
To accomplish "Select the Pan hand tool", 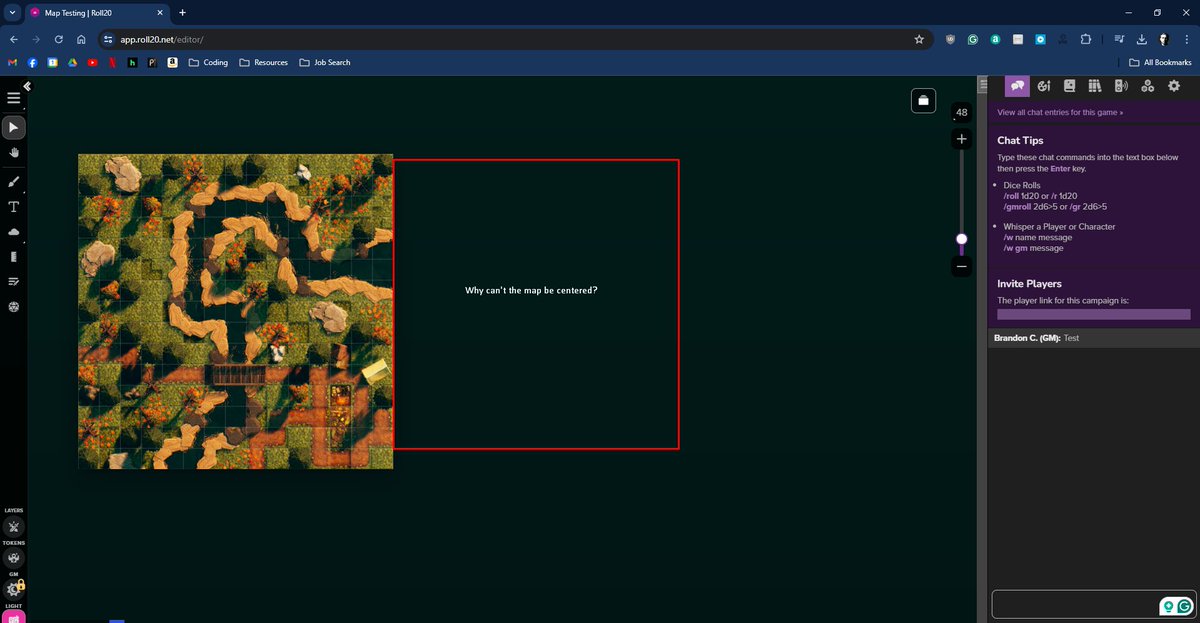I will (x=13, y=152).
